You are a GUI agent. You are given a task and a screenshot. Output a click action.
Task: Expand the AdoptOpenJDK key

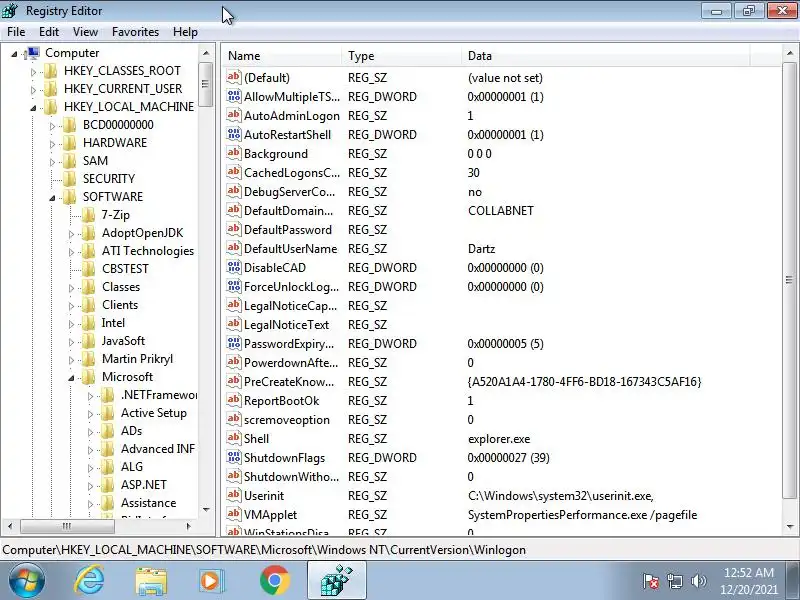[71, 234]
